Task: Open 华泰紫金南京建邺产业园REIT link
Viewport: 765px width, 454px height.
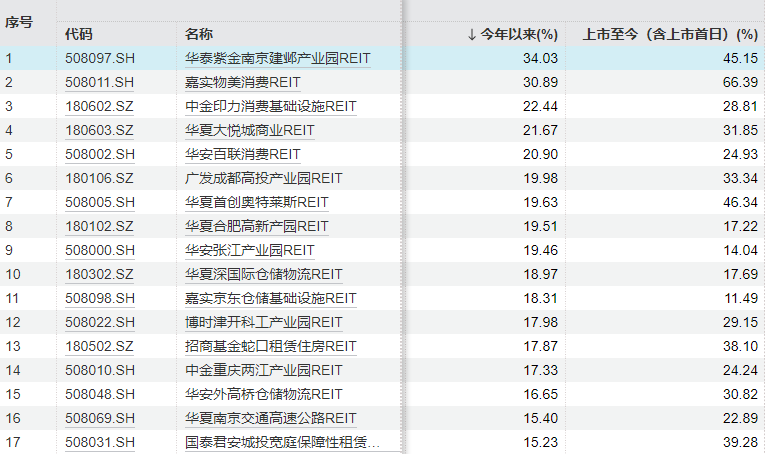Action: click(278, 58)
